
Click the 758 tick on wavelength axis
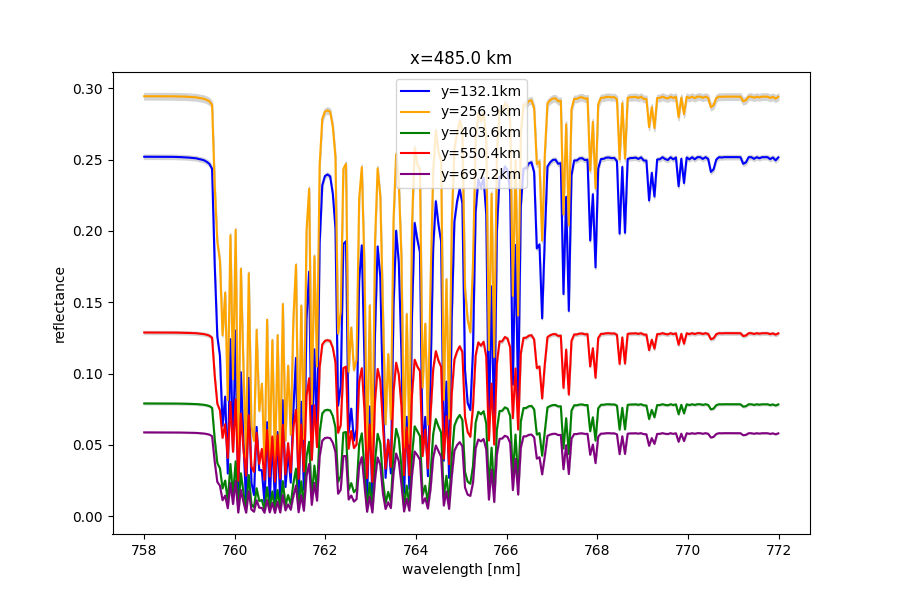point(143,550)
